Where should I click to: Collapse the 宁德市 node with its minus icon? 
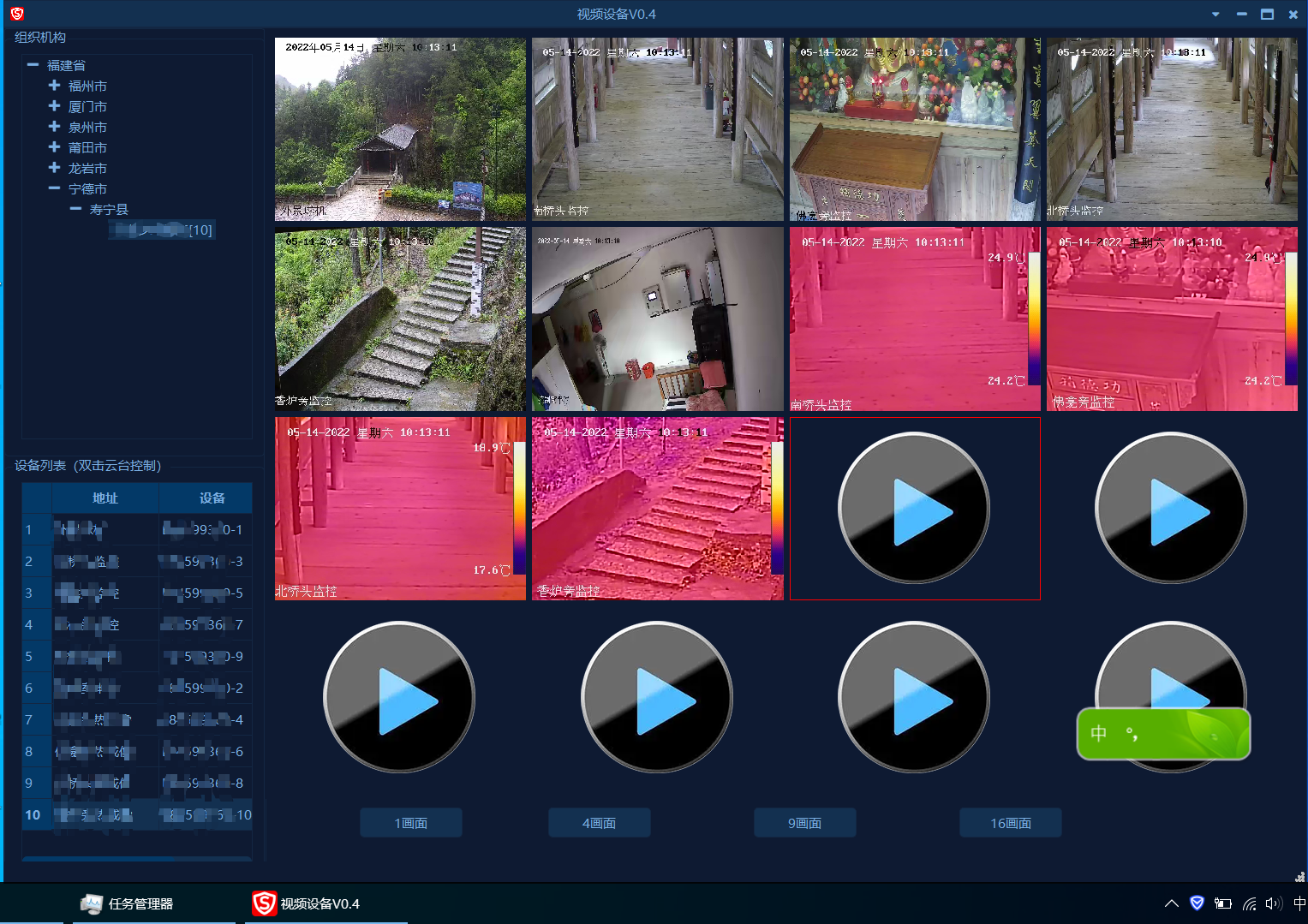click(54, 188)
